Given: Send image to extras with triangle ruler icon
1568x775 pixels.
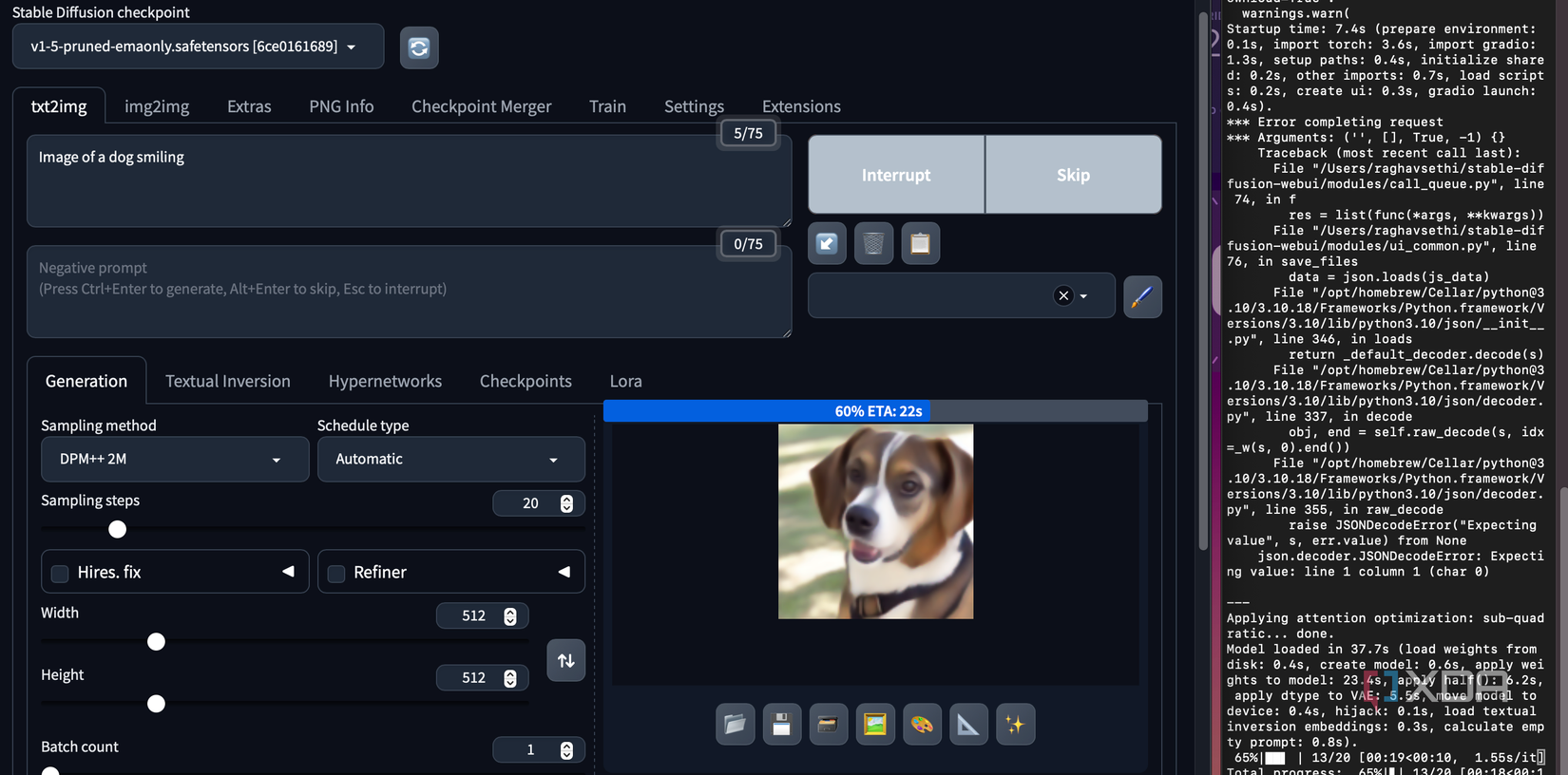Looking at the screenshot, I should click(x=968, y=725).
